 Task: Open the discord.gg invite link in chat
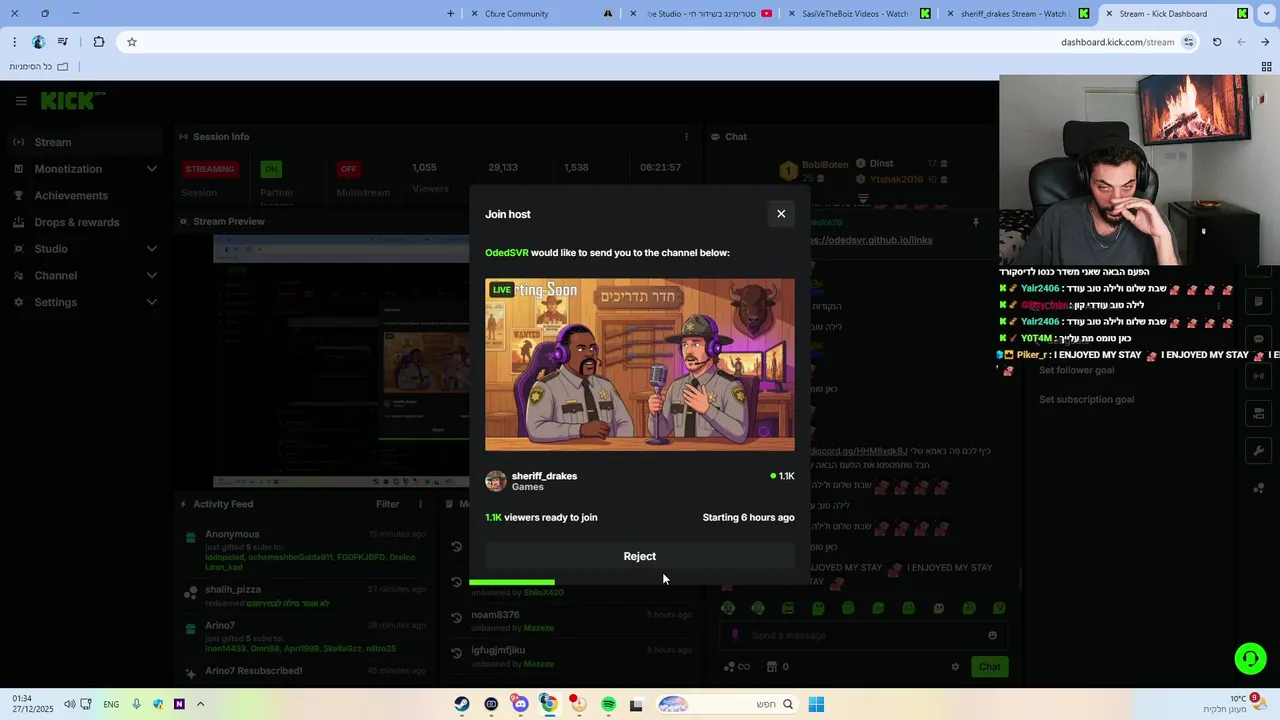858,451
